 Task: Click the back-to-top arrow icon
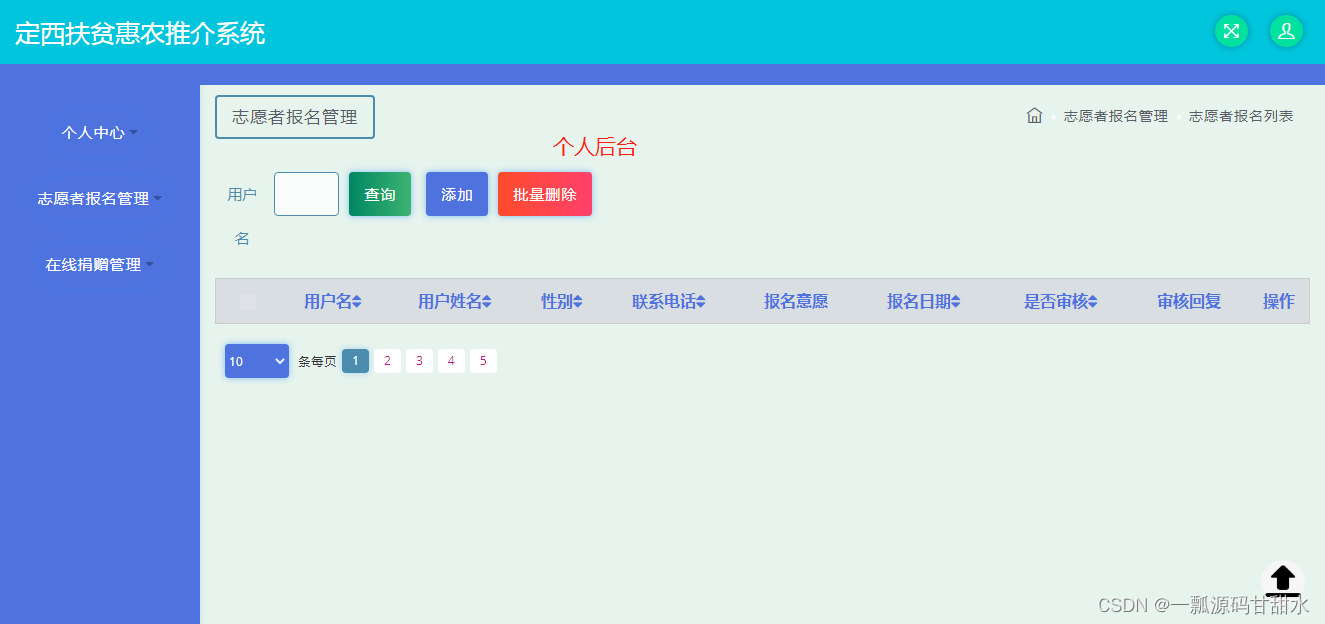(x=1283, y=580)
